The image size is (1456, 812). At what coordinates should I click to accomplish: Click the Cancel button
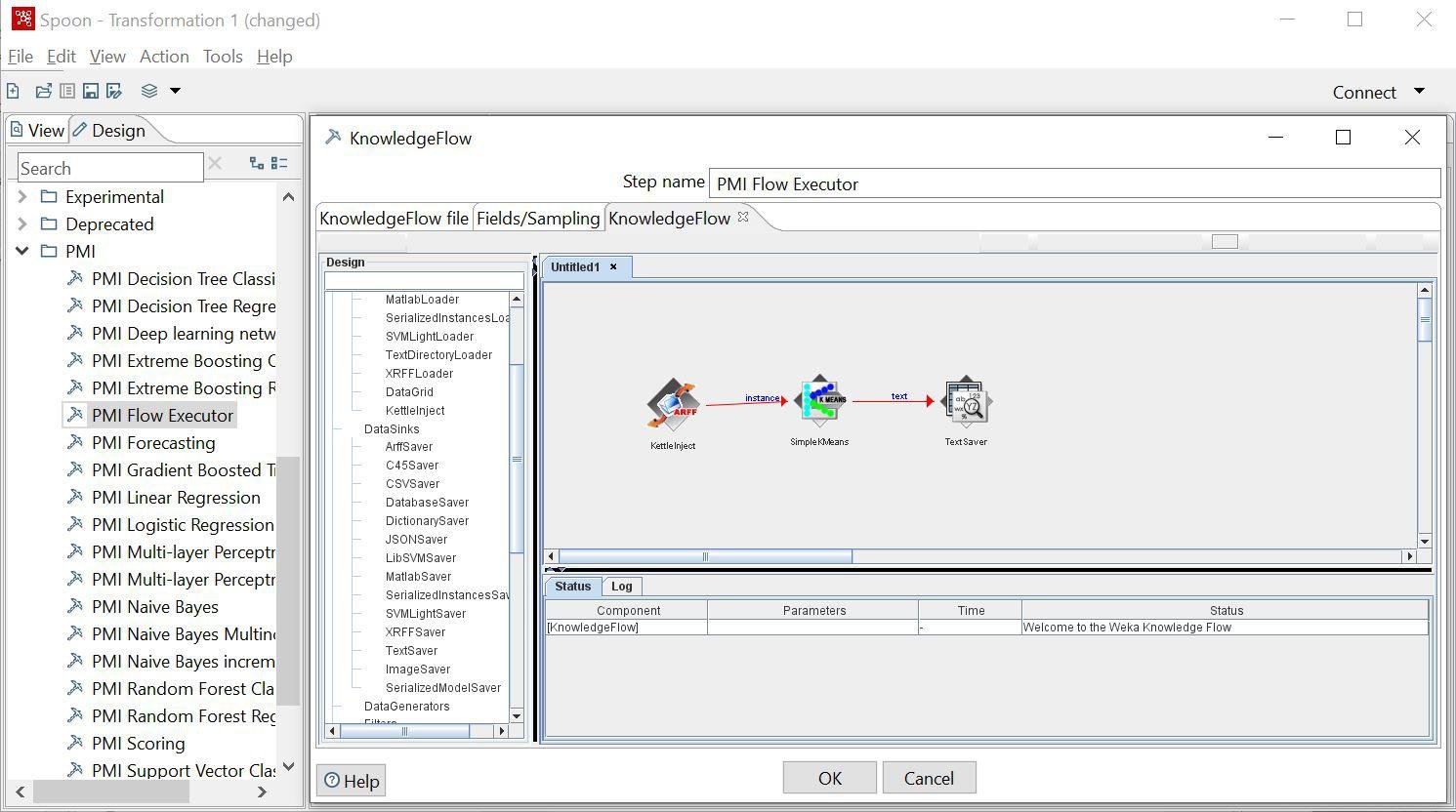[929, 778]
